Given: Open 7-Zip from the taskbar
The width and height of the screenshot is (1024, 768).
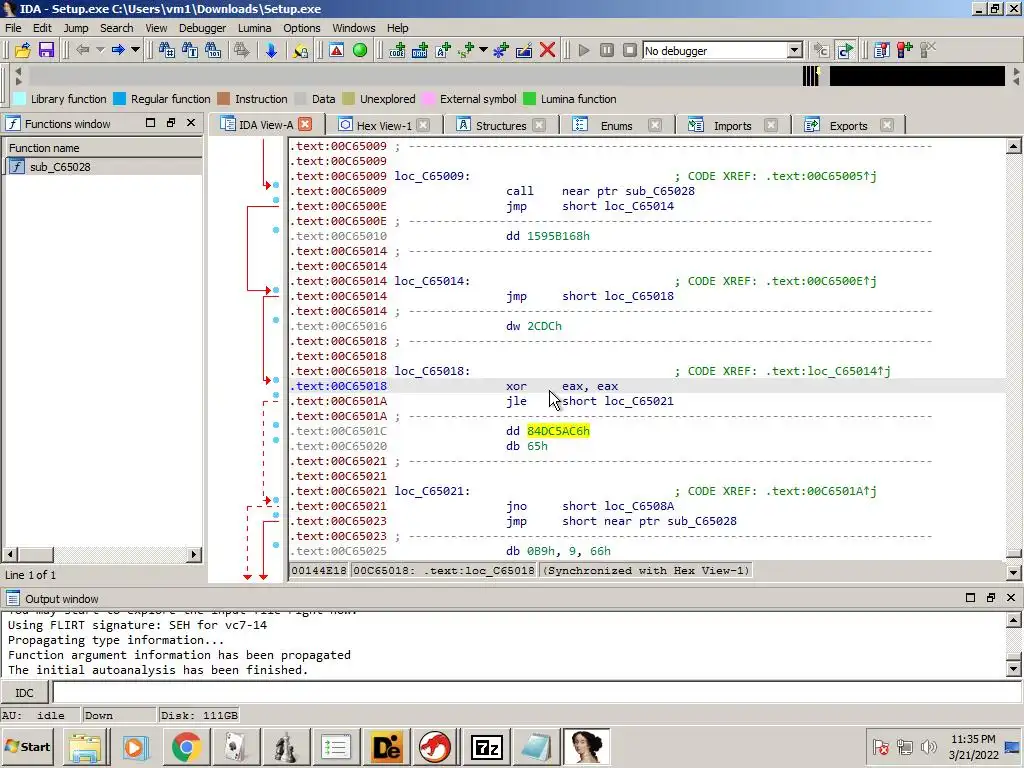Looking at the screenshot, I should 487,746.
